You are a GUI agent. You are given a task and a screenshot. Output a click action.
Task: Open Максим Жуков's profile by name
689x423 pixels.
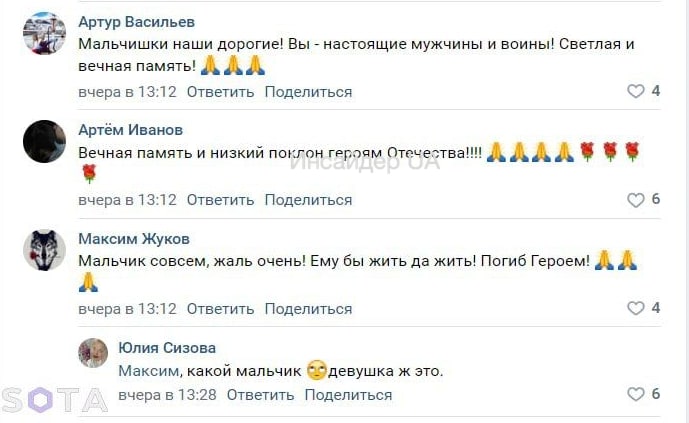tap(134, 239)
